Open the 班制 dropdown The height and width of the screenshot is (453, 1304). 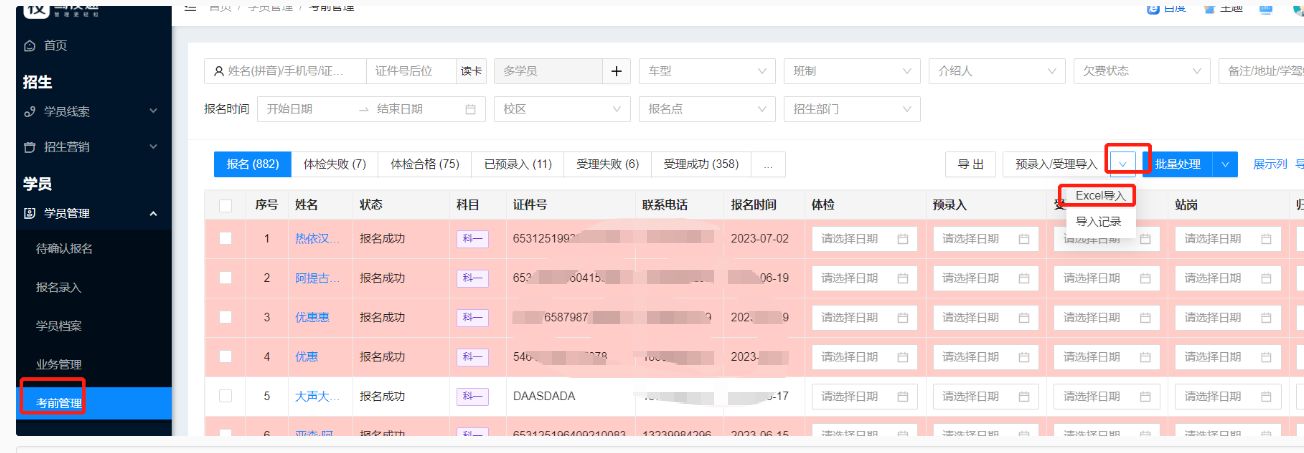pyautogui.click(x=852, y=71)
